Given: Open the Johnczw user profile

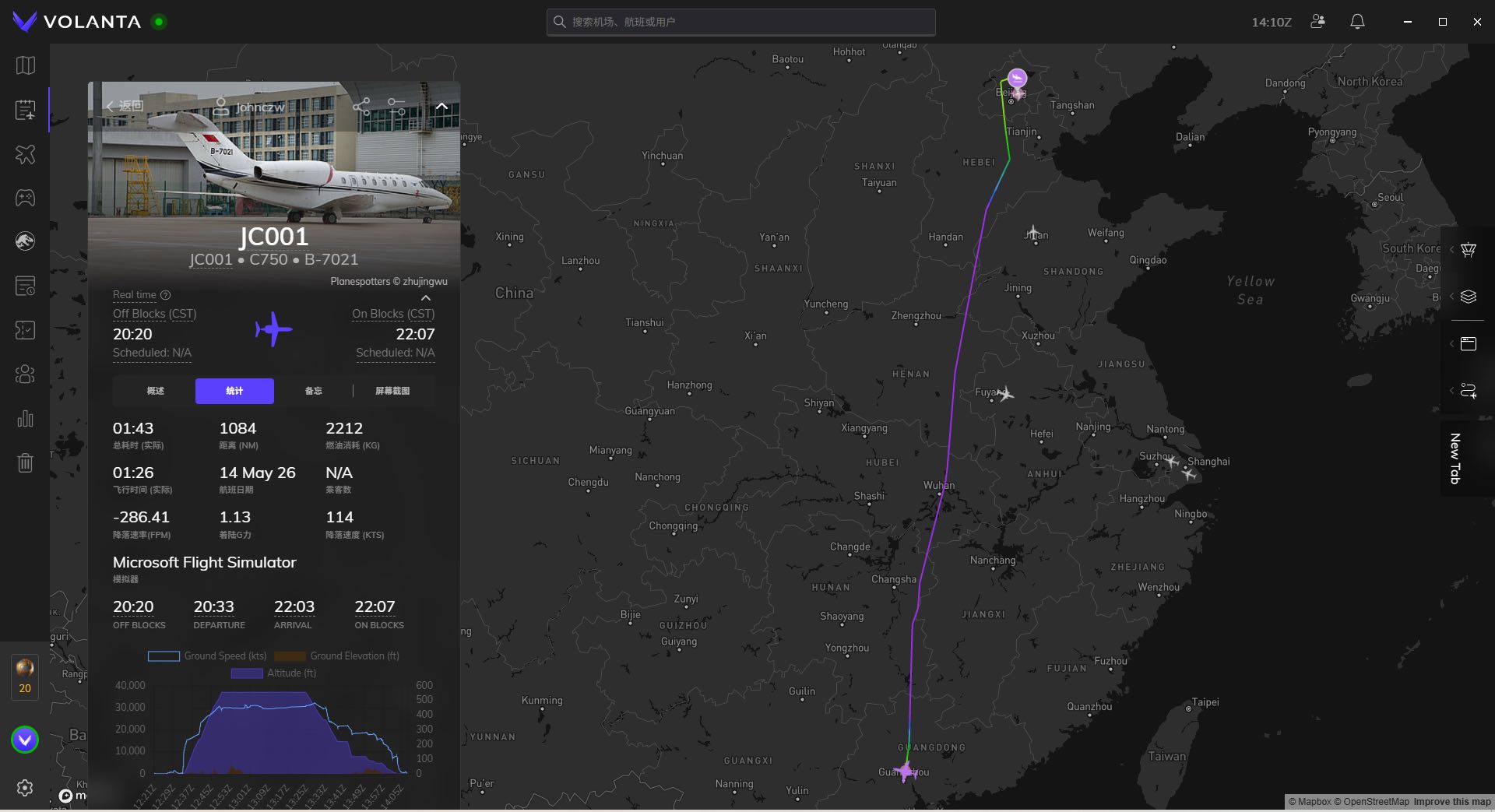Looking at the screenshot, I should (x=249, y=107).
